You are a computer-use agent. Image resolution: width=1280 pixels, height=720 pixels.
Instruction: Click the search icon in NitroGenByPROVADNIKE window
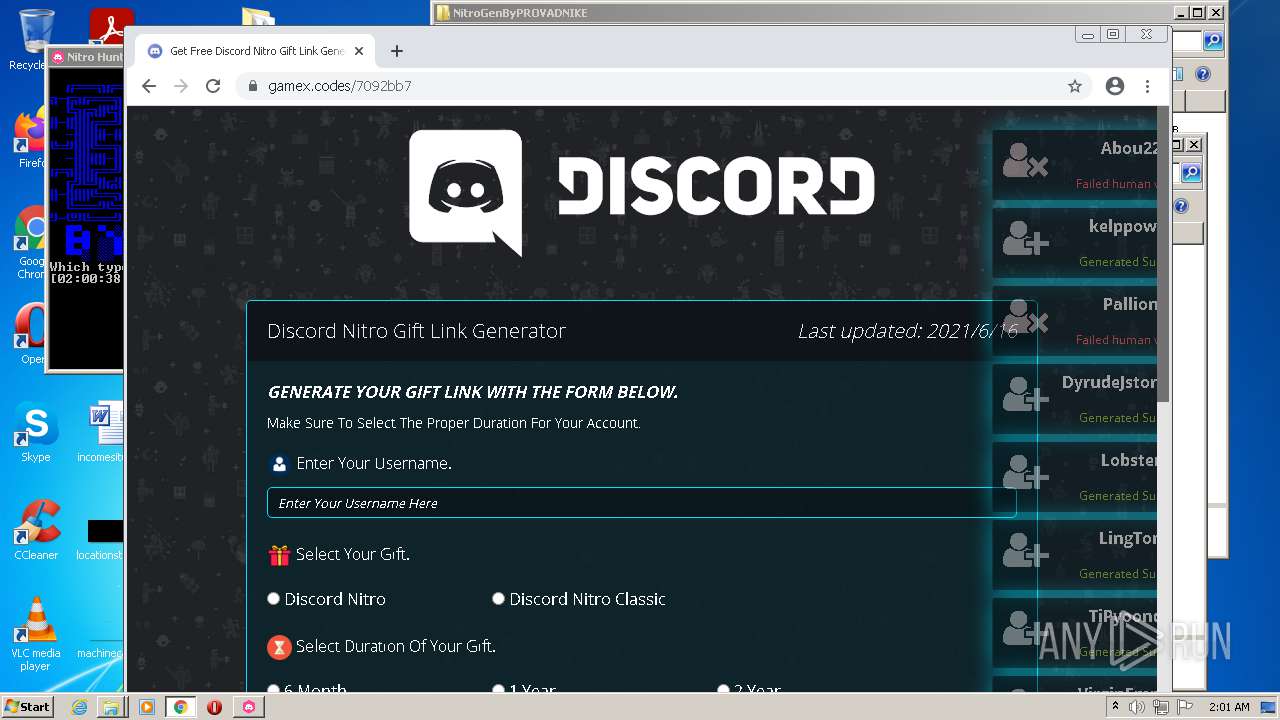pyautogui.click(x=1213, y=41)
